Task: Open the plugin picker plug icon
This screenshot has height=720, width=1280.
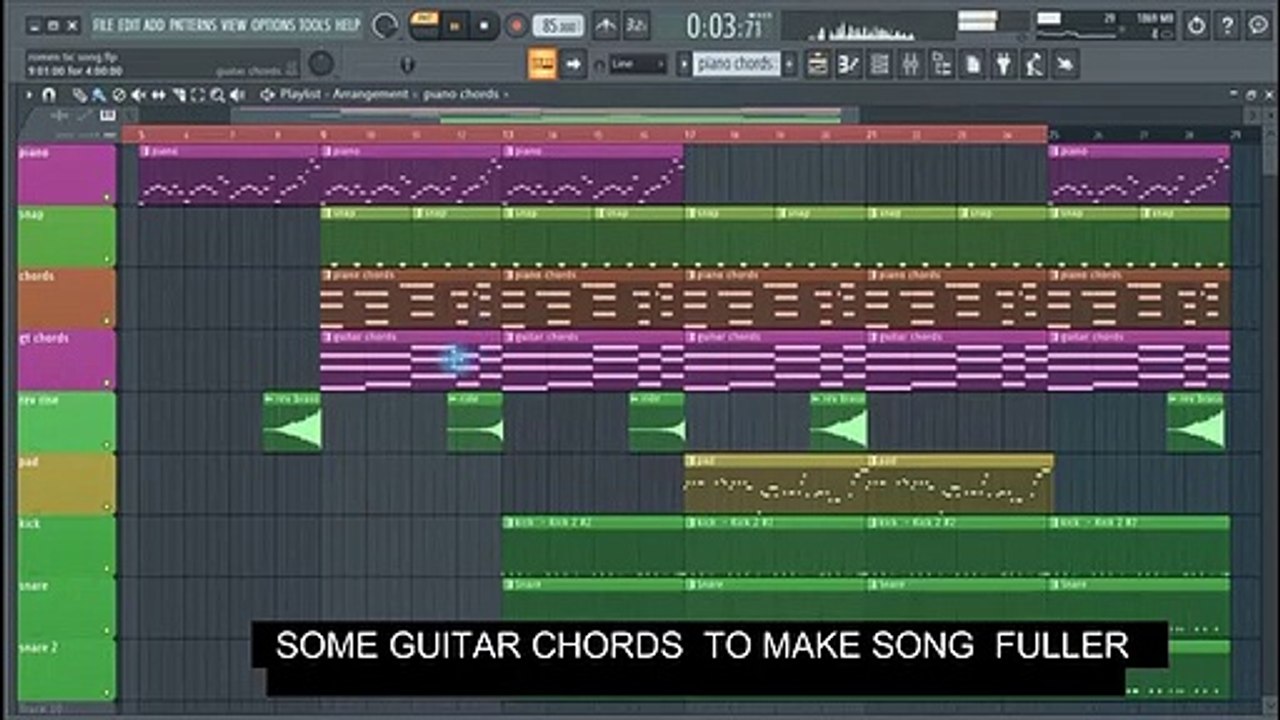Action: pyautogui.click(x=1004, y=64)
